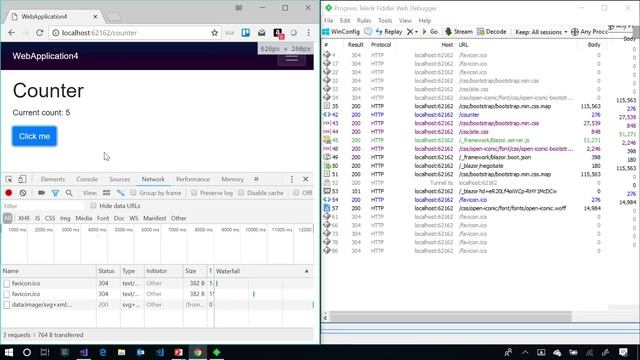Viewport: 640px width, 360px height.
Task: Click Fiddler horizontal scrollbar thumb
Action: pyautogui.click(x=451, y=316)
